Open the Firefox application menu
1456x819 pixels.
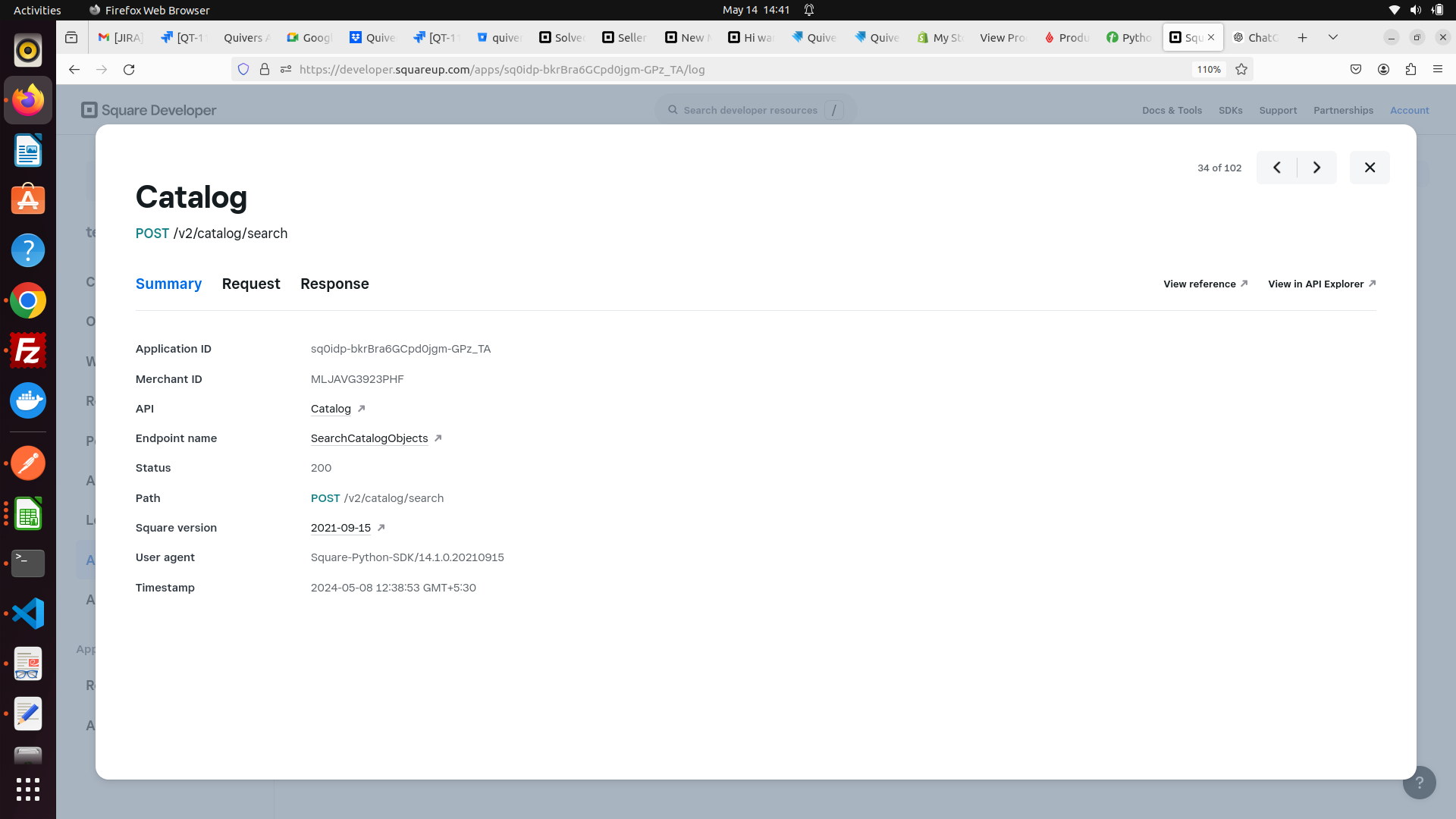[1439, 69]
